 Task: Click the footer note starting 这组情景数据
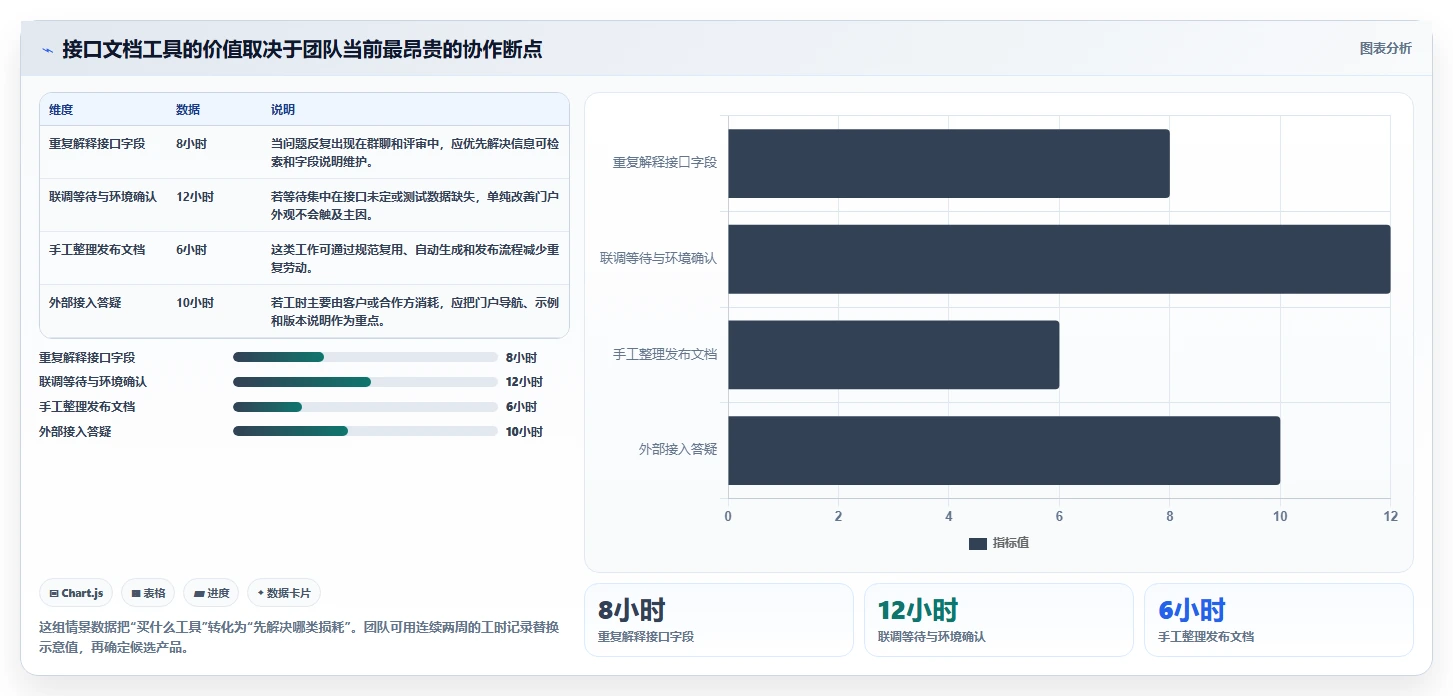299,637
